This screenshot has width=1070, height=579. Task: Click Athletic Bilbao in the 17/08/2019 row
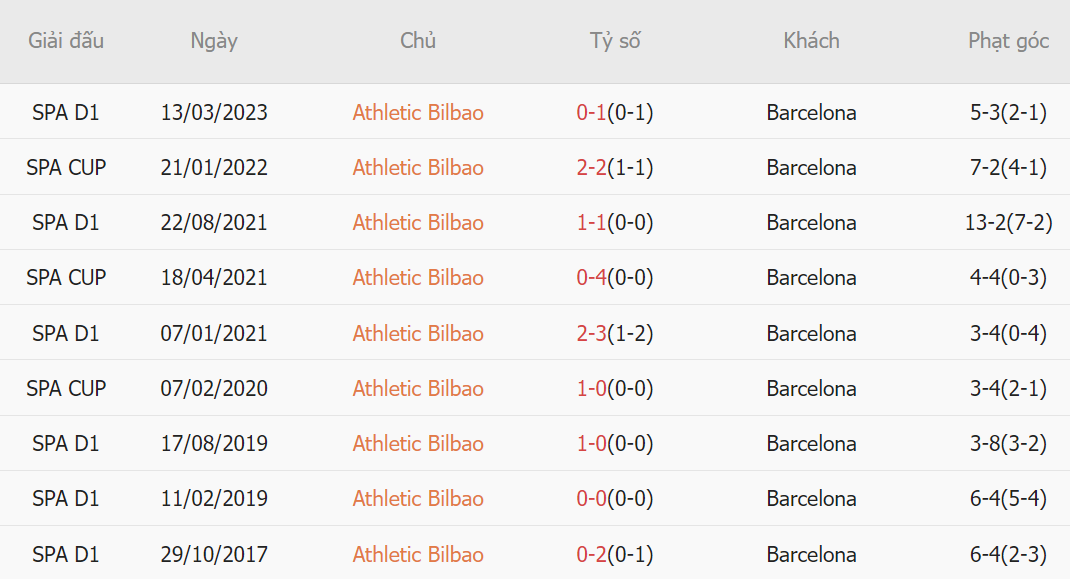click(418, 444)
